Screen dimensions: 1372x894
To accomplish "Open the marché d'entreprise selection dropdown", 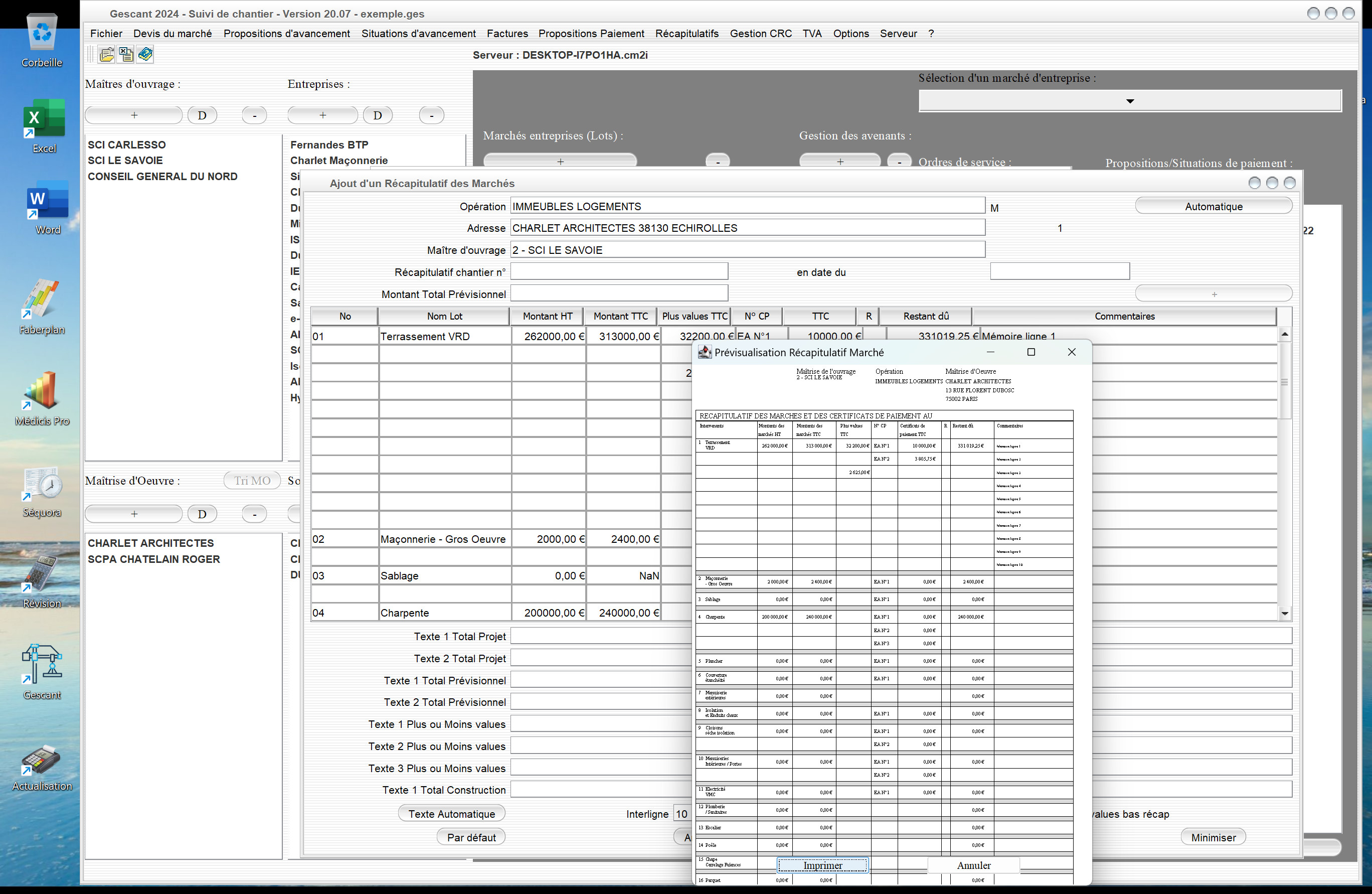I will [1130, 101].
